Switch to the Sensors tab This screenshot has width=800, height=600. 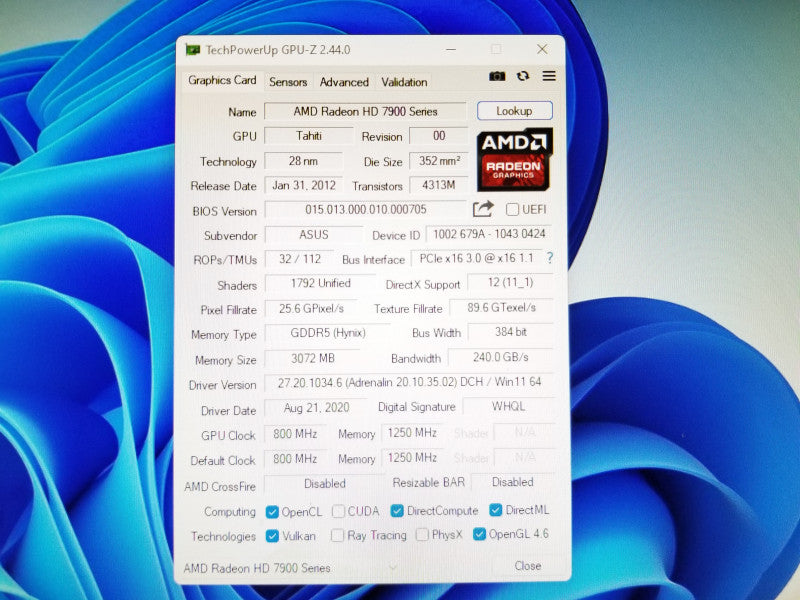(288, 82)
